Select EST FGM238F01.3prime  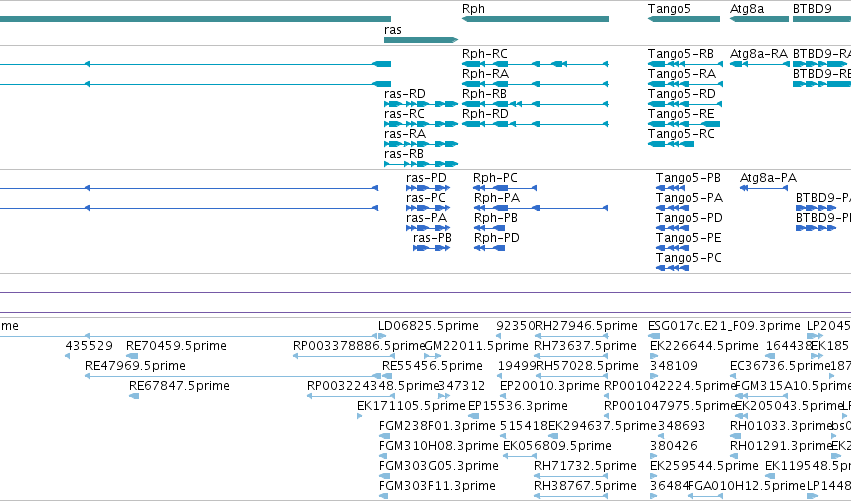tap(437, 426)
